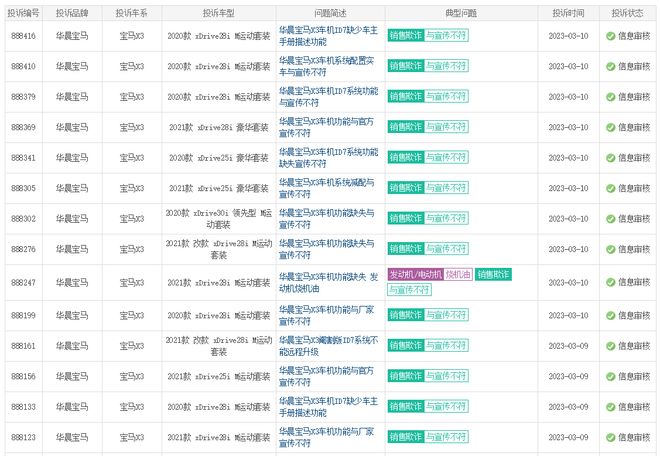This screenshot has width=660, height=456.
Task: Click the 投诉车型 column header
Action: [x=218, y=13]
